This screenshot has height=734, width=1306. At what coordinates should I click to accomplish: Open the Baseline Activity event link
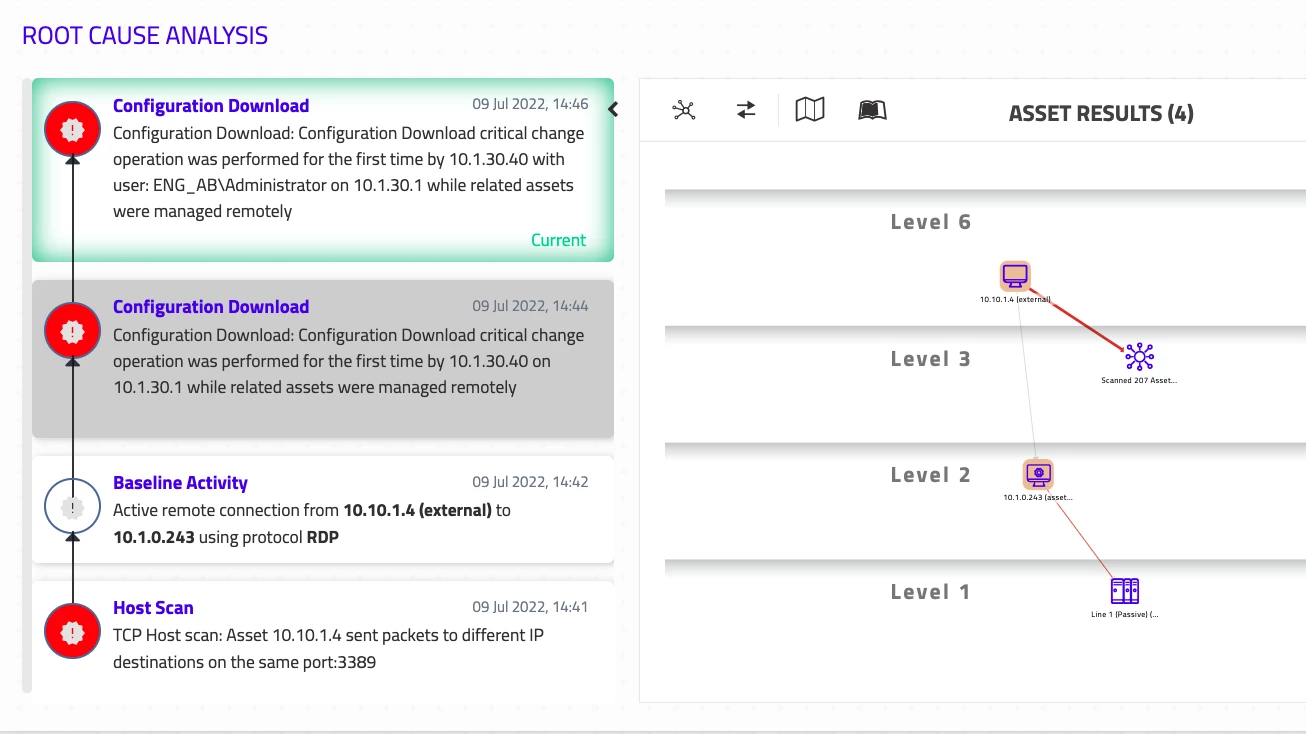click(180, 483)
